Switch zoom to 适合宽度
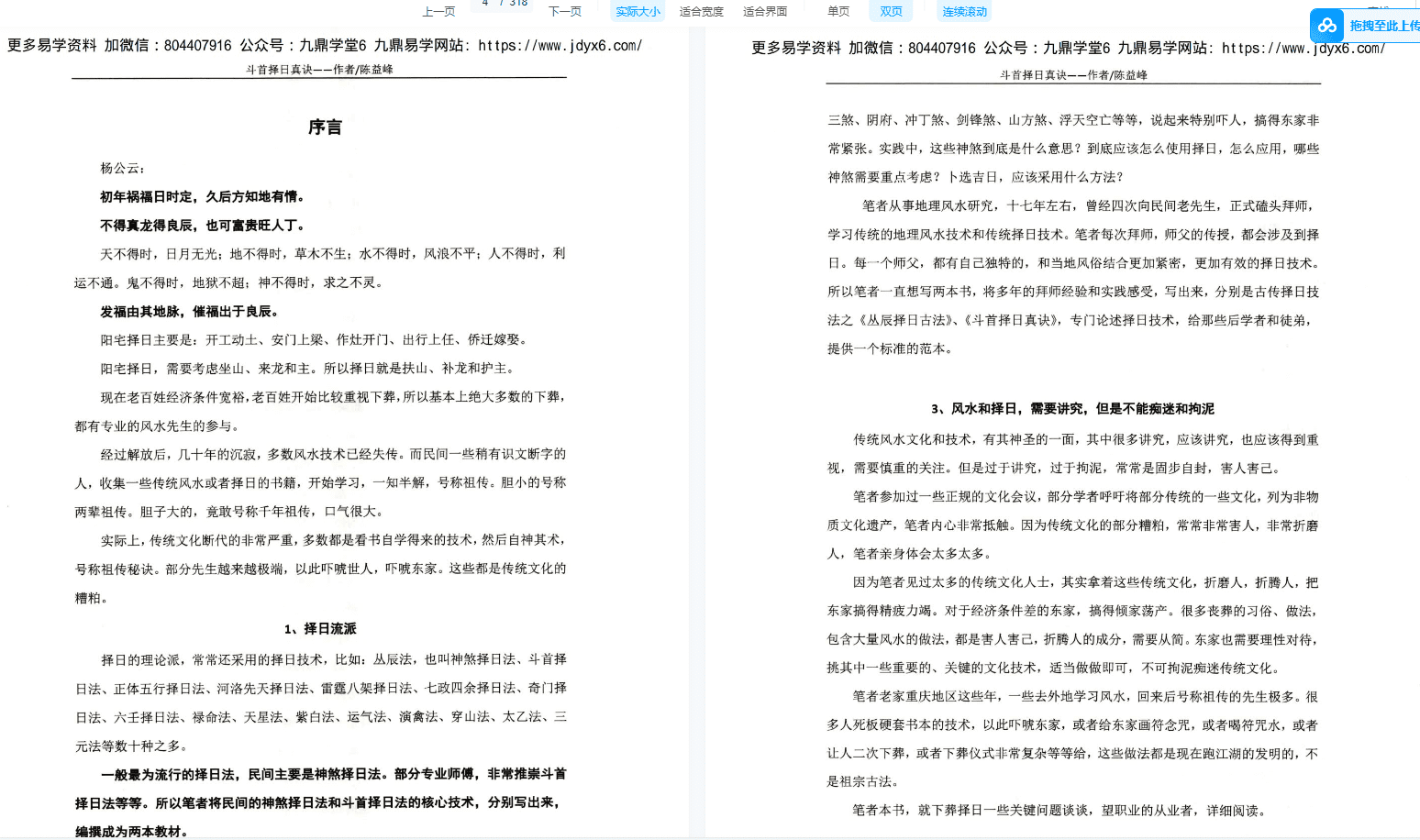 pos(702,11)
